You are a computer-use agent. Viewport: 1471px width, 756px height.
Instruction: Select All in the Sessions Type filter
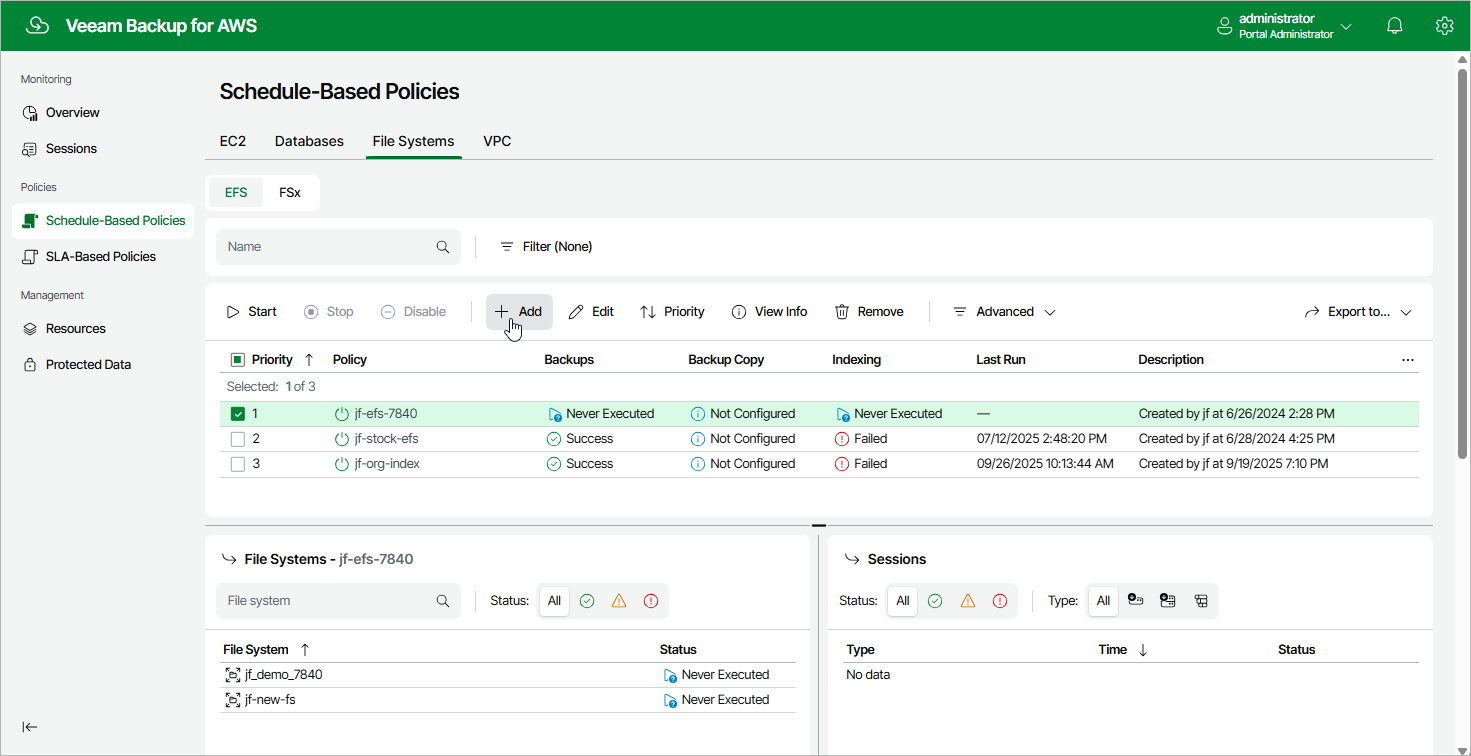[x=1103, y=601]
